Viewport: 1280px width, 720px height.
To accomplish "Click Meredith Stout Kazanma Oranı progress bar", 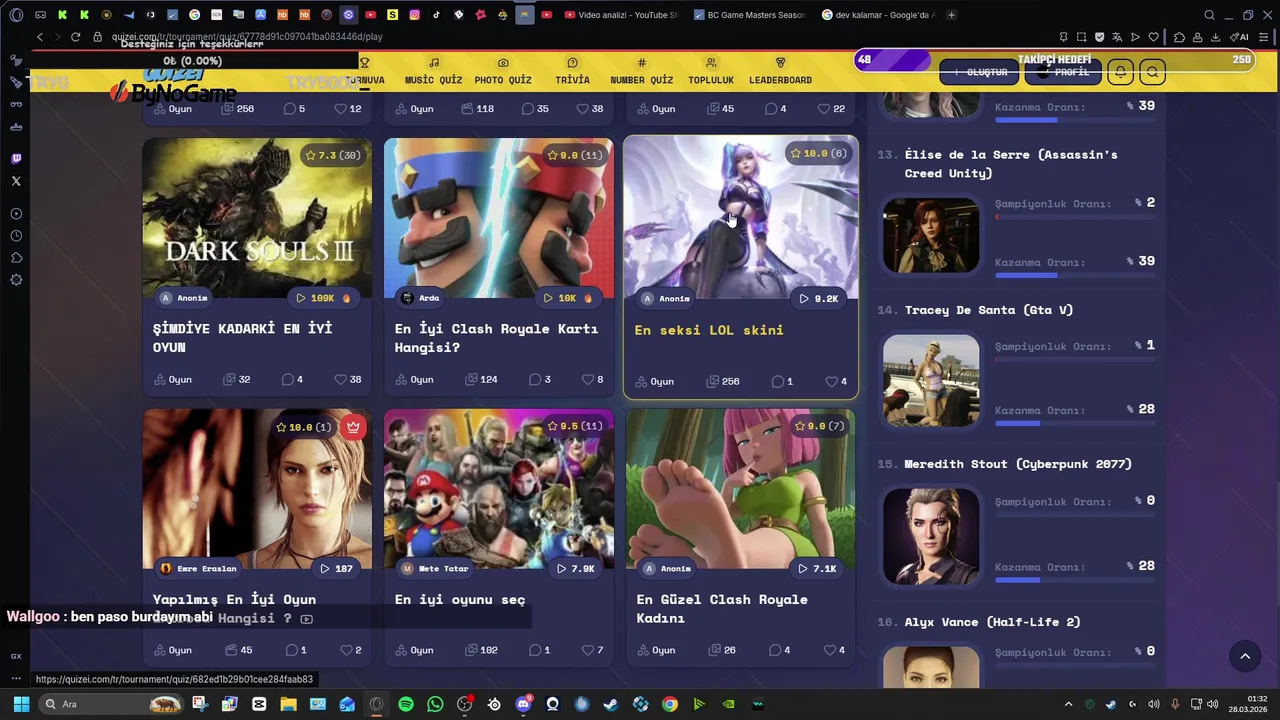I will point(1076,579).
